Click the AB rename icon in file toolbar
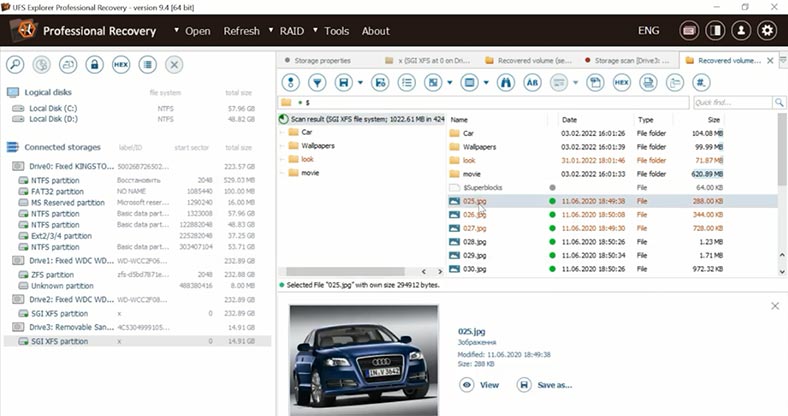 point(532,82)
